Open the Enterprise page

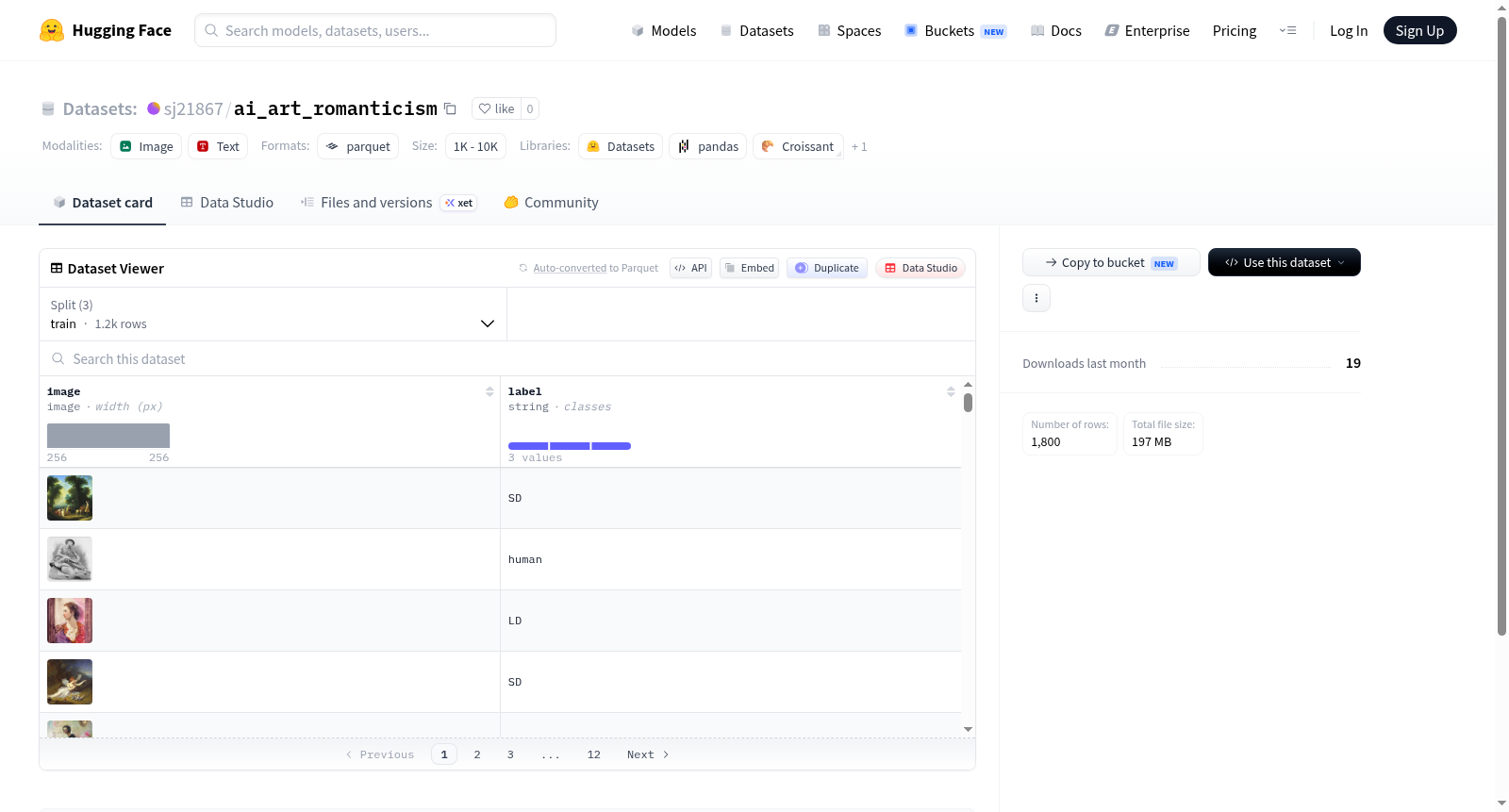[1147, 30]
